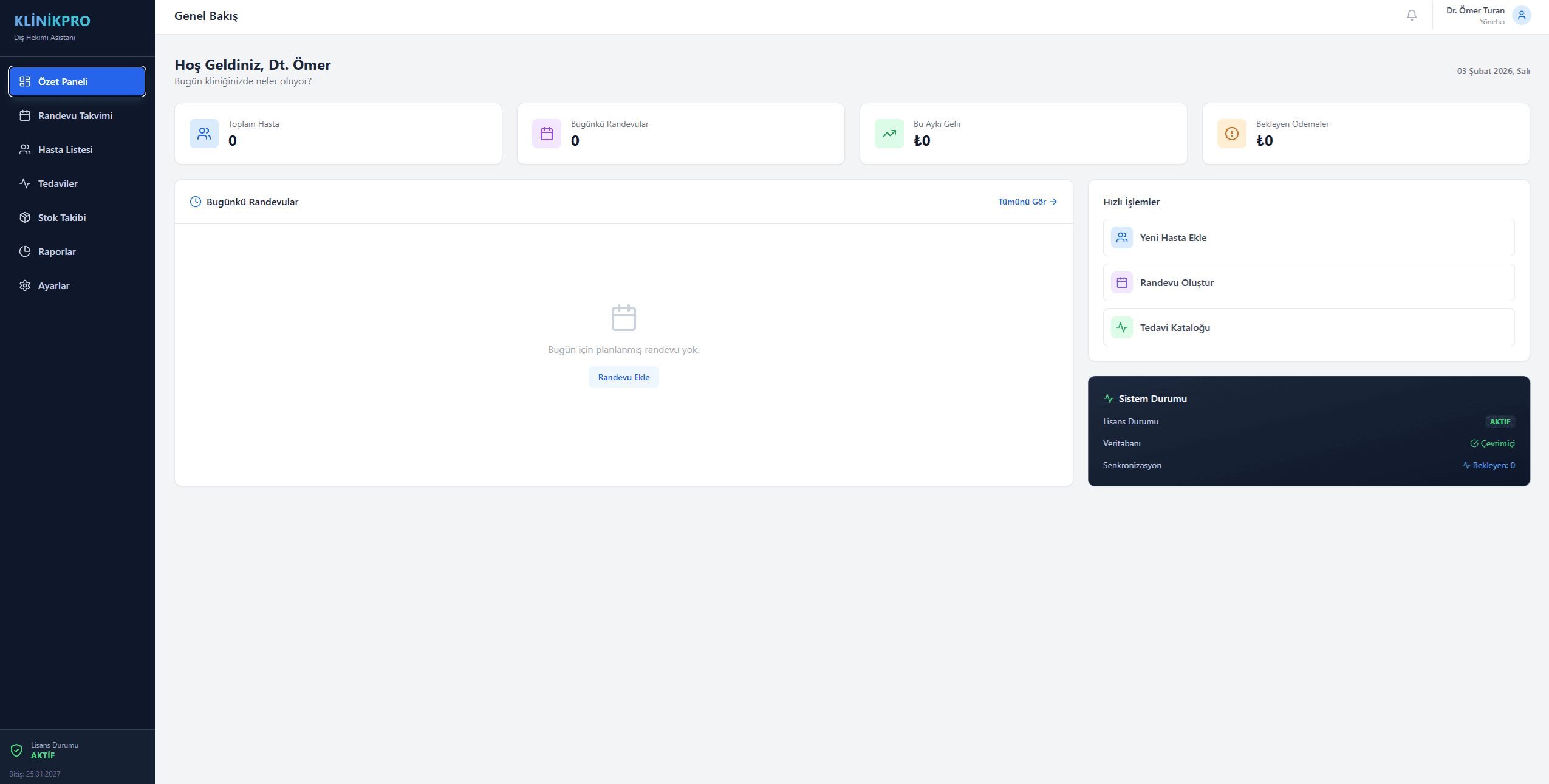Open Ayarlar settings in sidebar
1549x784 pixels.
click(53, 285)
